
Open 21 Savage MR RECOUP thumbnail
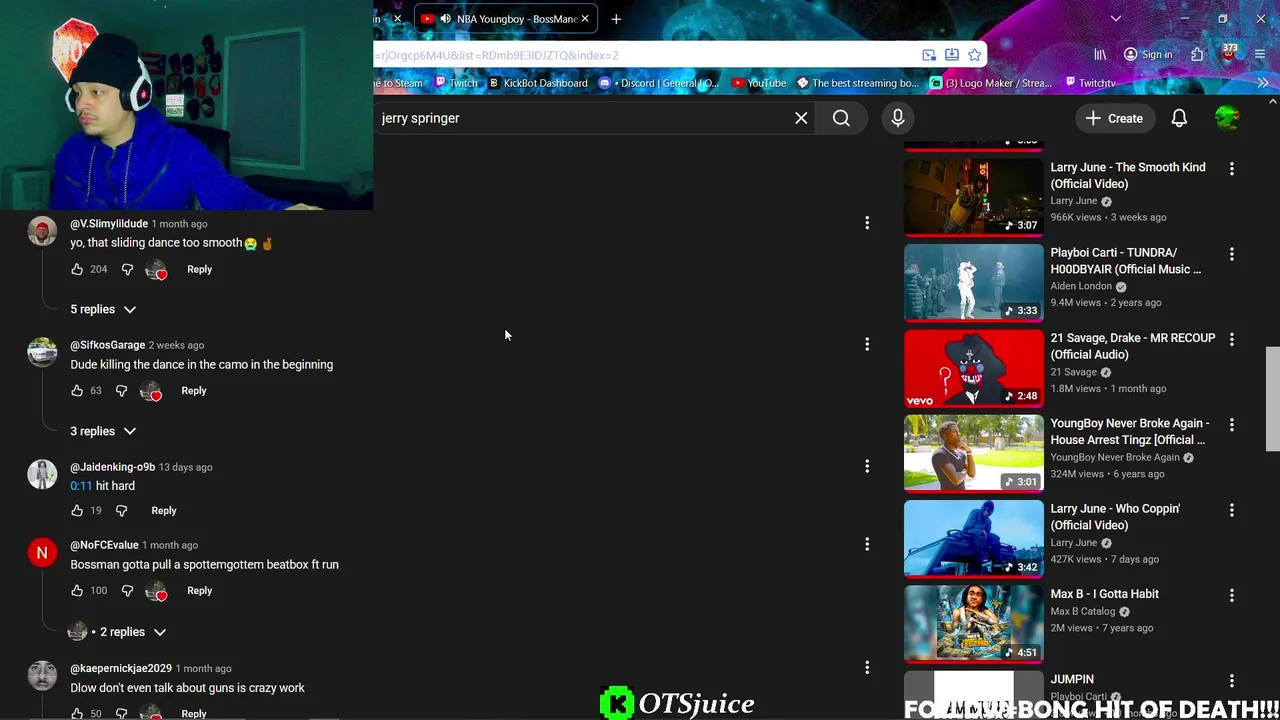(x=973, y=368)
